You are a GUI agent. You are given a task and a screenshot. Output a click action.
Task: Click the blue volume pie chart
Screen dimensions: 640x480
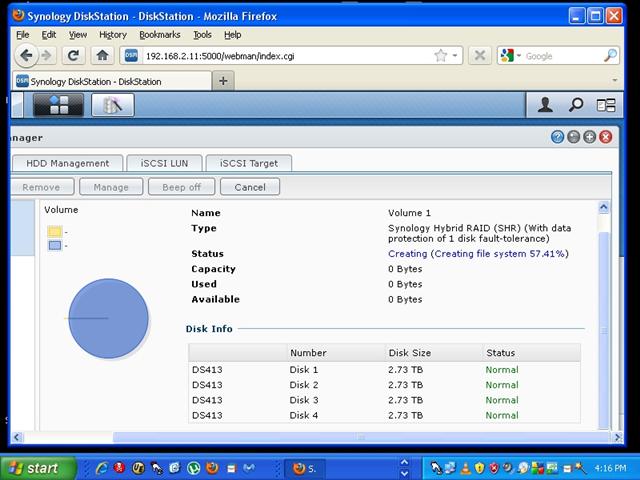(108, 318)
